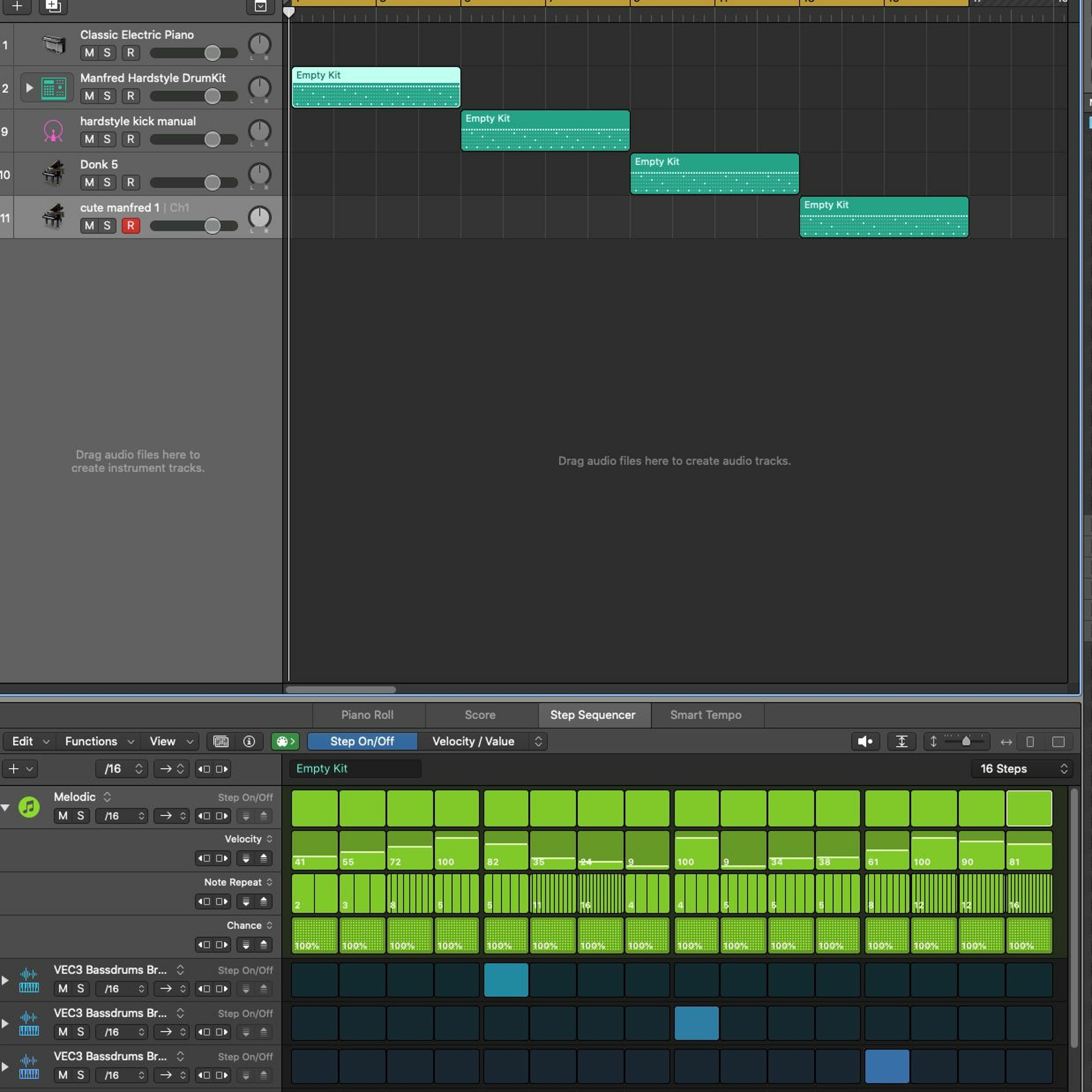The height and width of the screenshot is (1092, 1092).
Task: Mute the third VEC3 Bassdrums row
Action: coord(63,1075)
